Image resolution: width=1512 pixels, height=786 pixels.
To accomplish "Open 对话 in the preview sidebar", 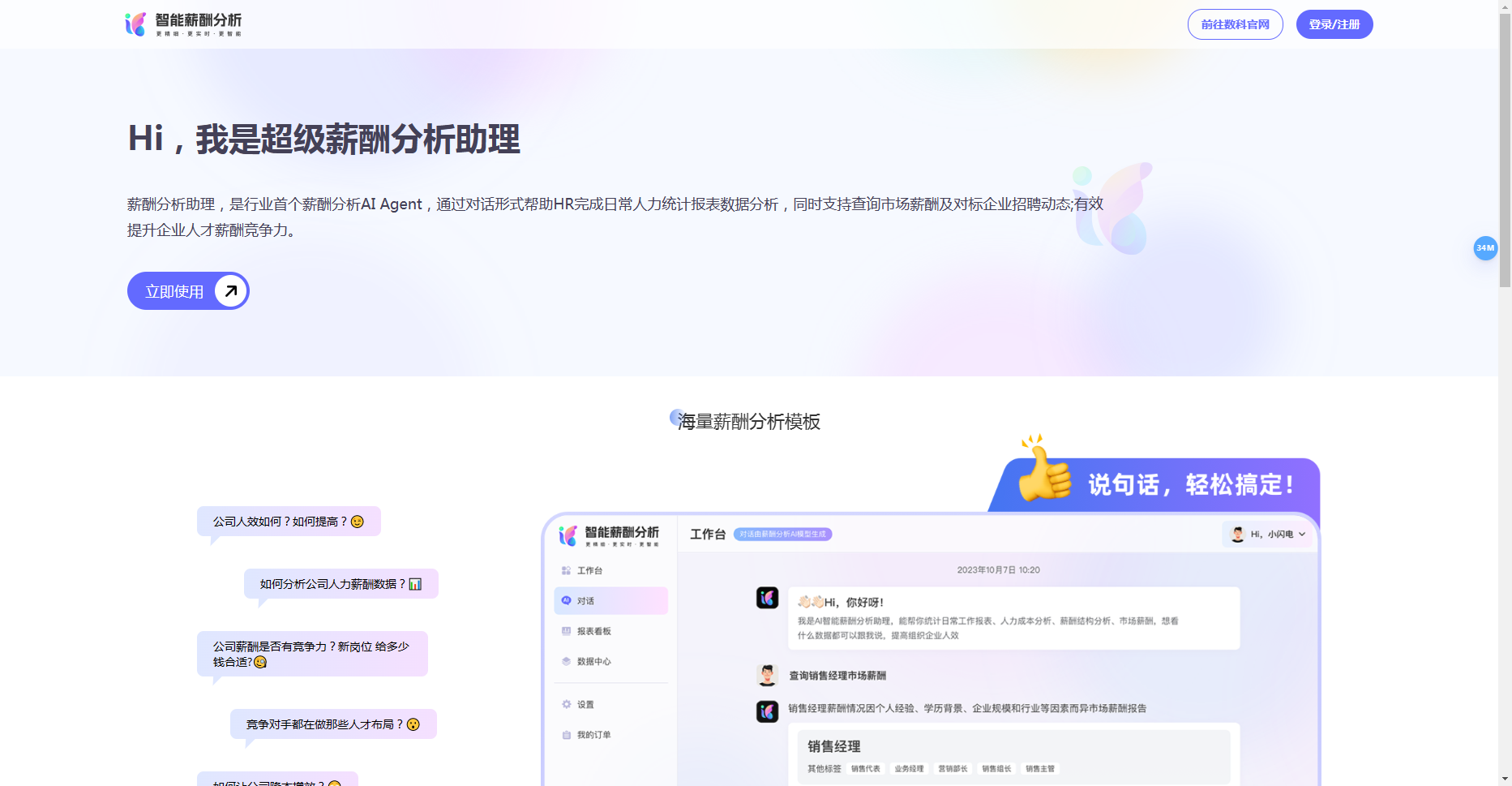I will click(x=610, y=600).
